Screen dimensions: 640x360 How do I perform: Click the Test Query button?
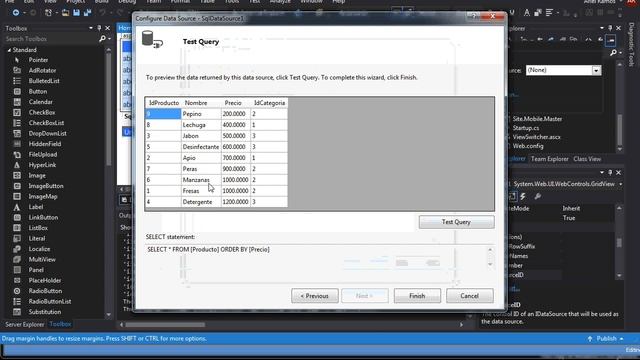(x=456, y=222)
